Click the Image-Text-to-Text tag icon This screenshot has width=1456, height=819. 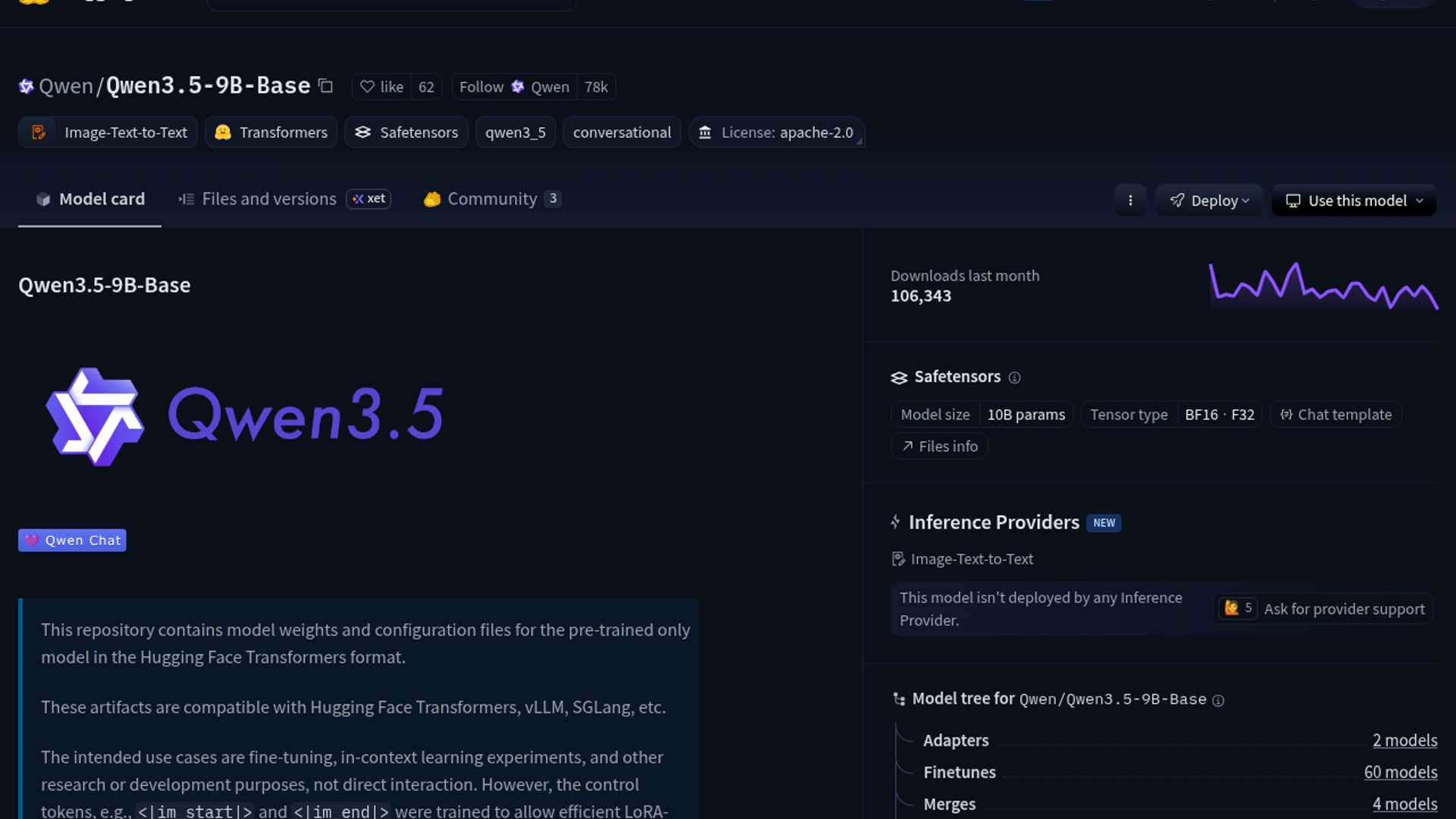point(39,133)
